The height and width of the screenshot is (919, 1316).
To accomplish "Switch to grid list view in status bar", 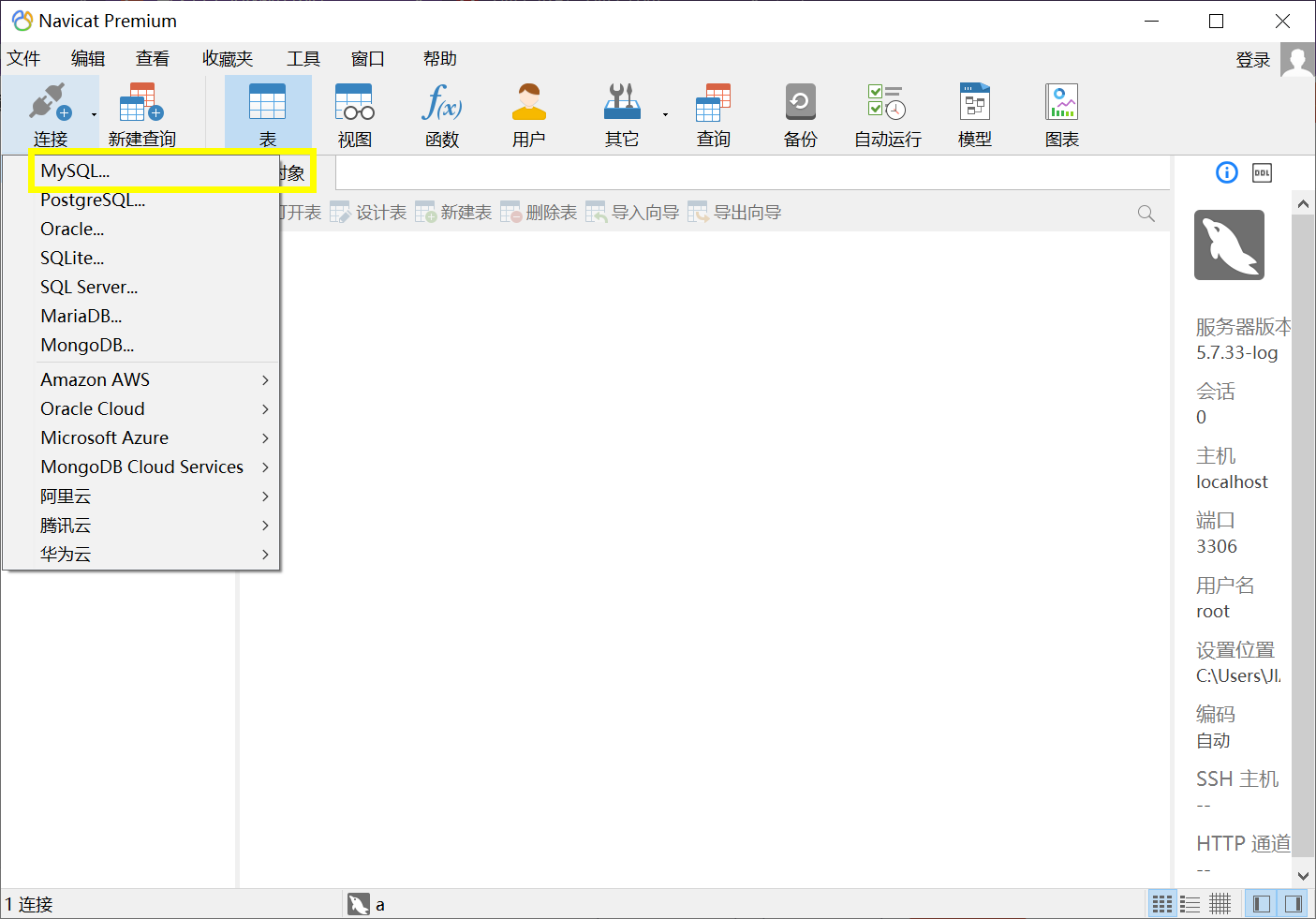I will coord(1162,904).
